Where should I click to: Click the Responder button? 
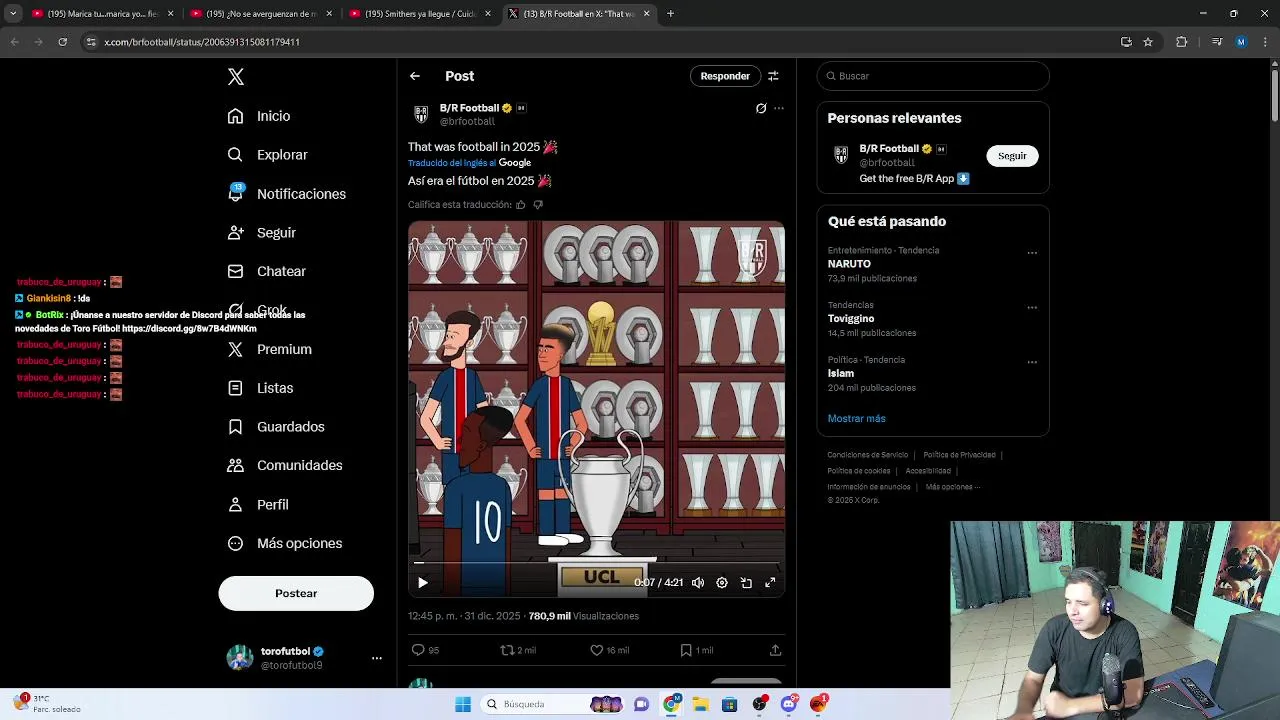725,76
